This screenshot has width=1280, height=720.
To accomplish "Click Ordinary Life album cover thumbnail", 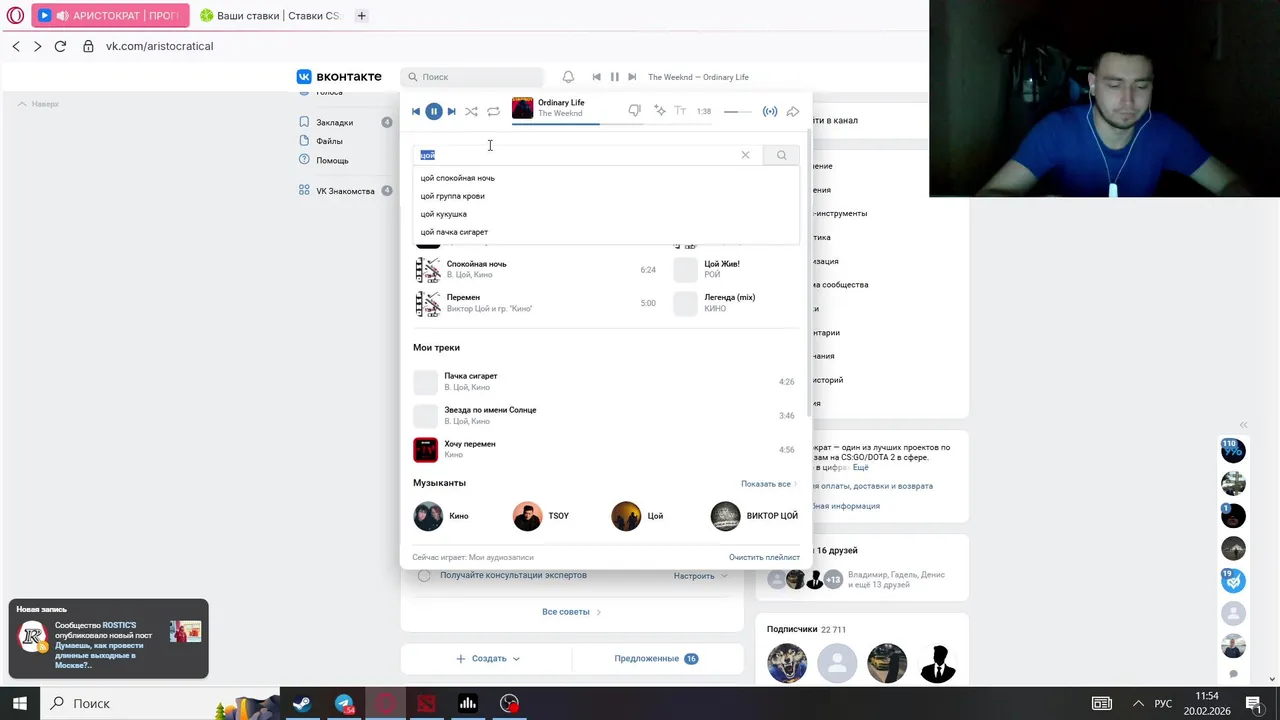I will 523,108.
